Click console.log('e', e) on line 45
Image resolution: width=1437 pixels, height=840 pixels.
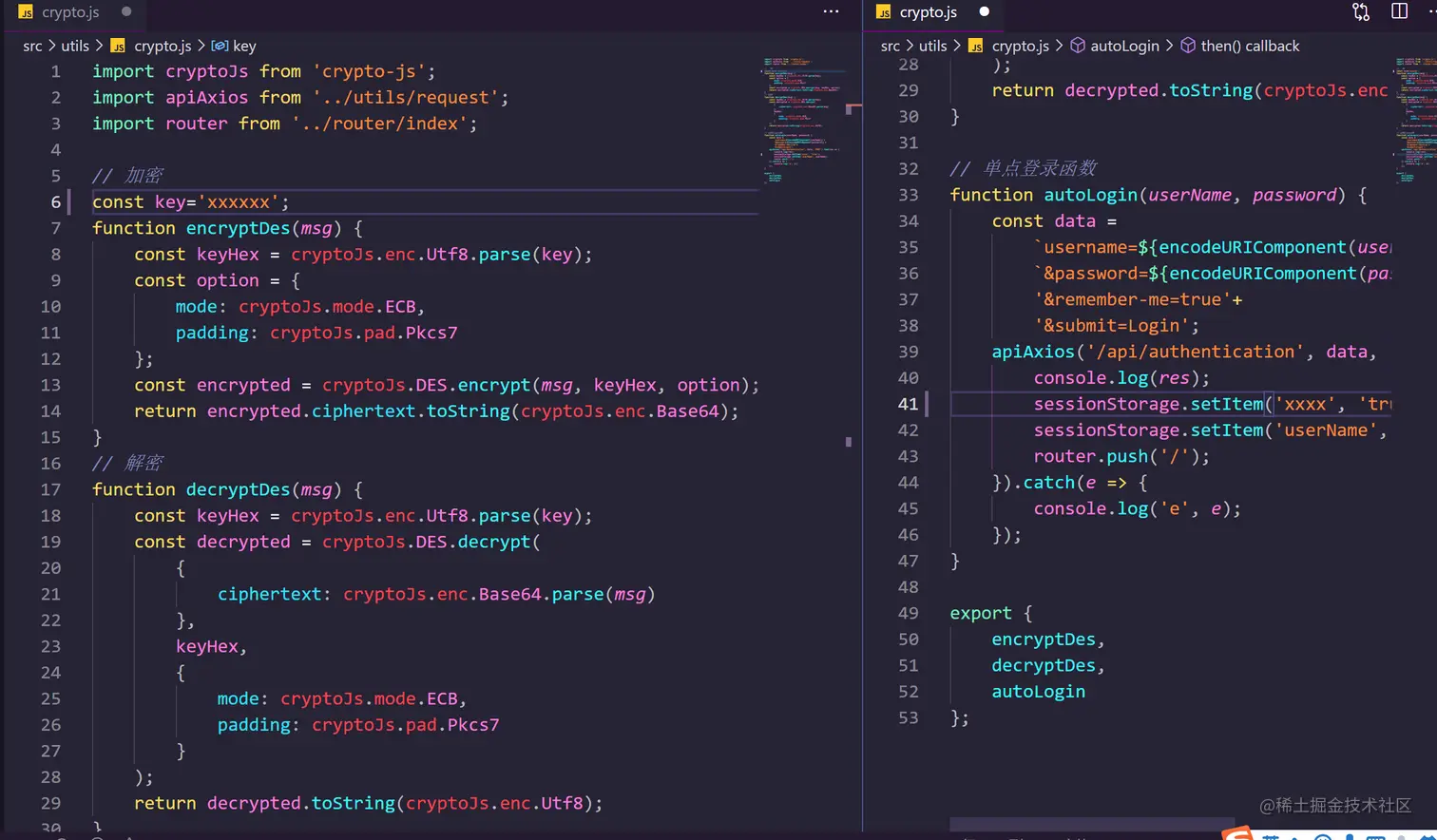pos(1138,508)
